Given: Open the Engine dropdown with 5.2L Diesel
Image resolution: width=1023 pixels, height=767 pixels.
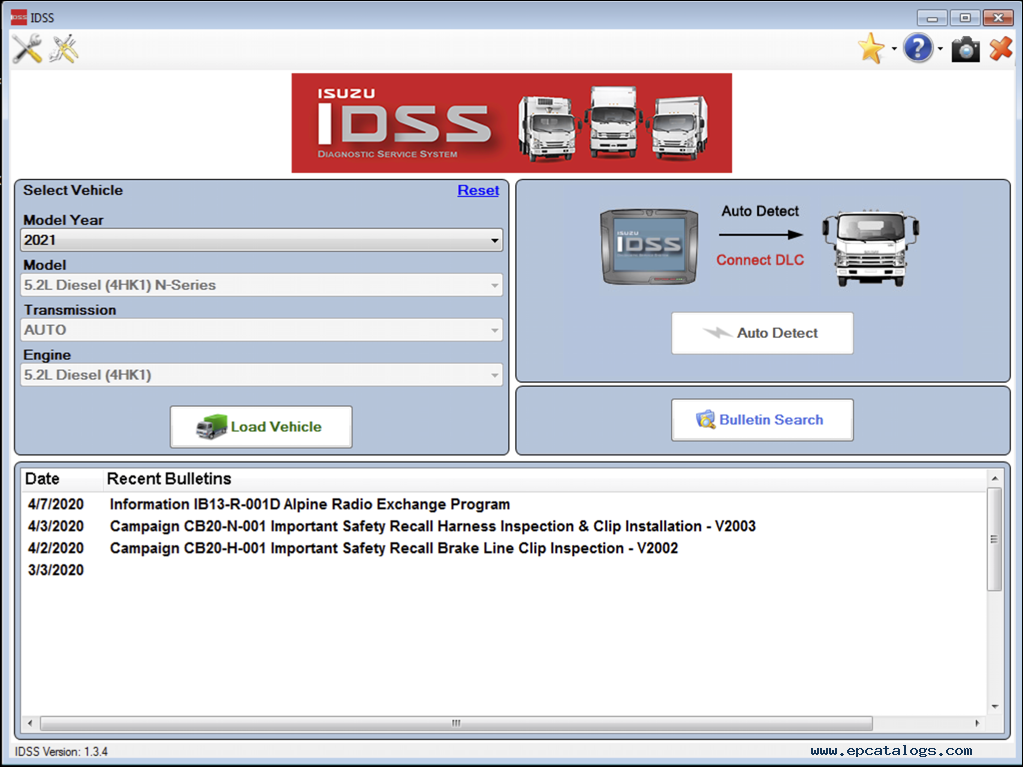Looking at the screenshot, I should (x=262, y=375).
